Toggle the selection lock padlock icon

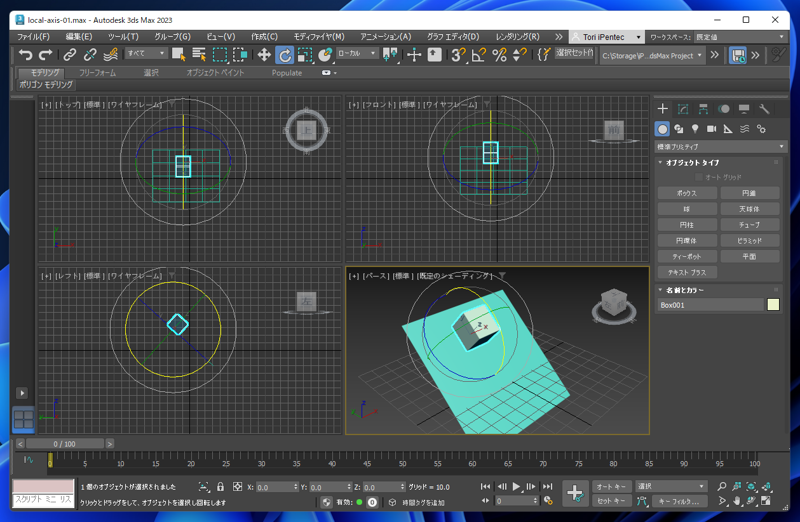point(220,486)
